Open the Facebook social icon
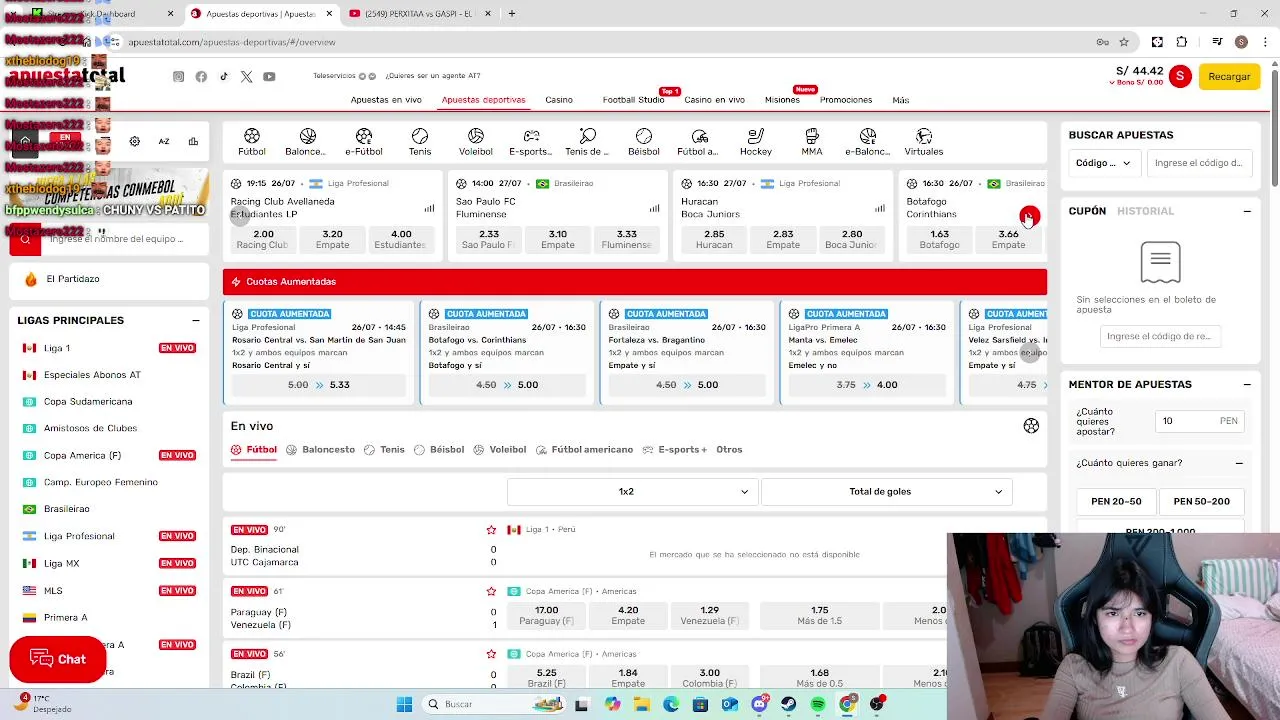This screenshot has height=720, width=1280. 201,77
